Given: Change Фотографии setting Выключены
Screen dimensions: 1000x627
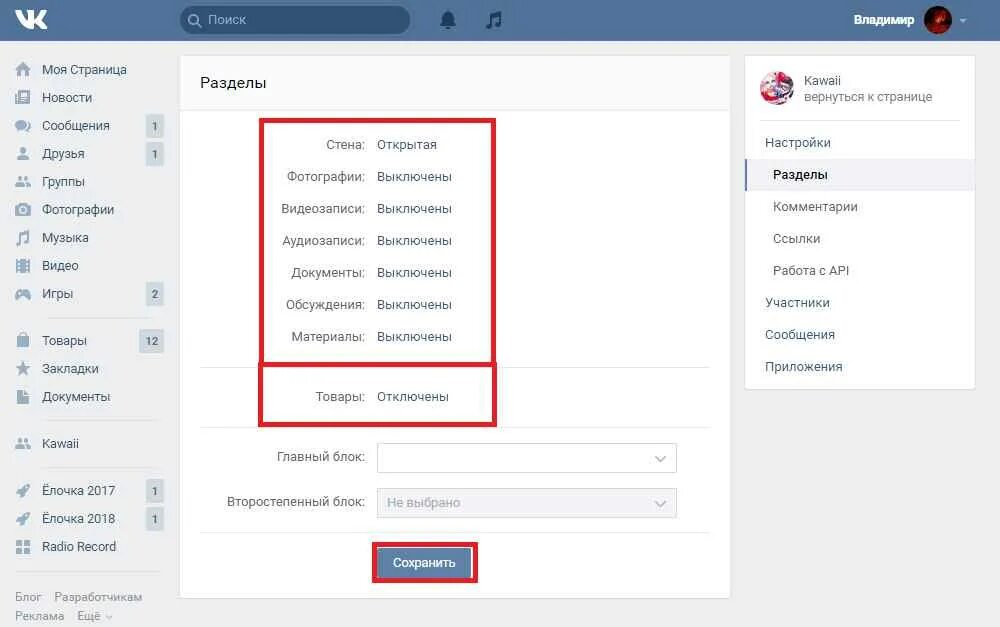Looking at the screenshot, I should [x=414, y=177].
